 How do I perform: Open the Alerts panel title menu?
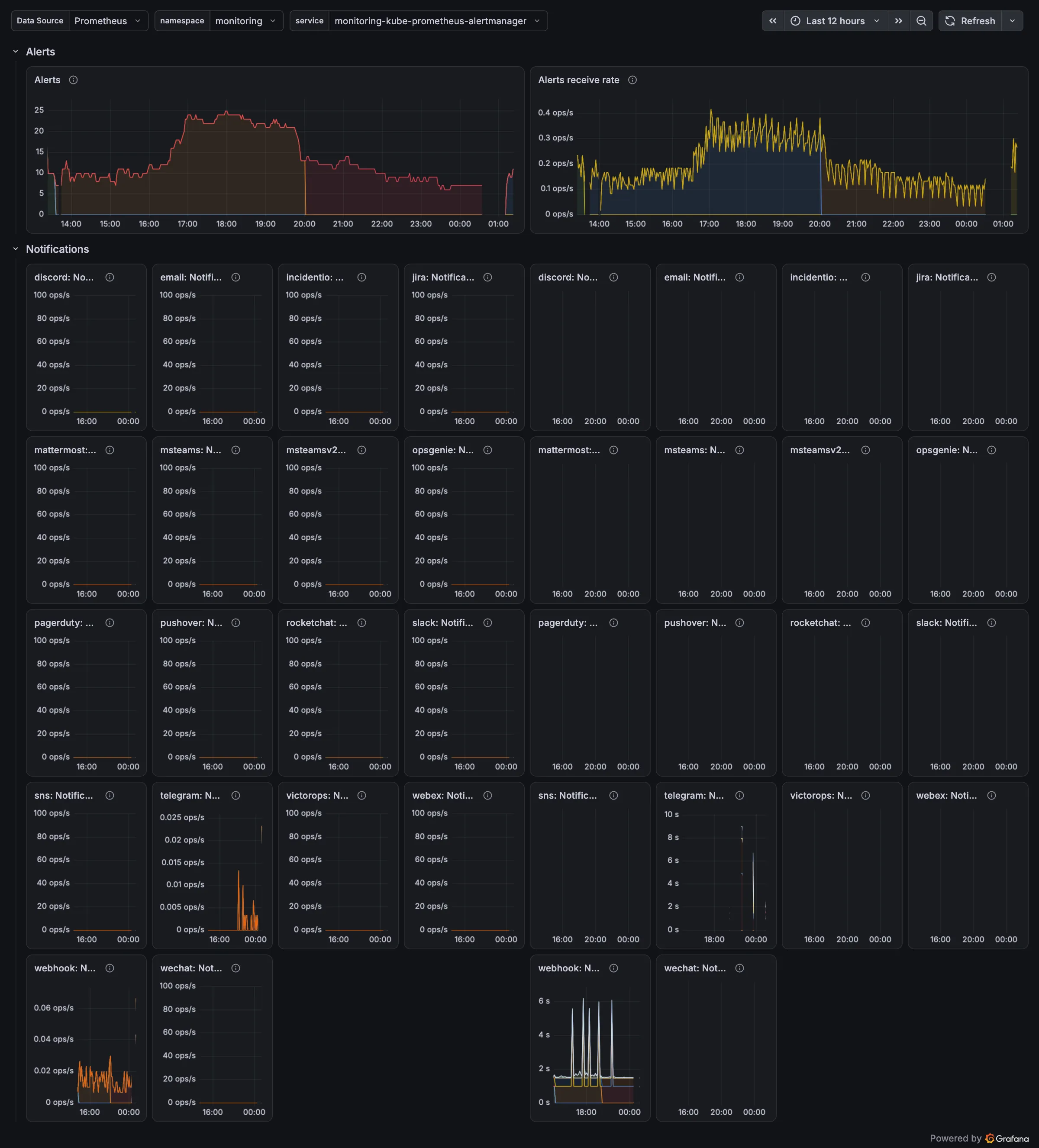pyautogui.click(x=47, y=80)
